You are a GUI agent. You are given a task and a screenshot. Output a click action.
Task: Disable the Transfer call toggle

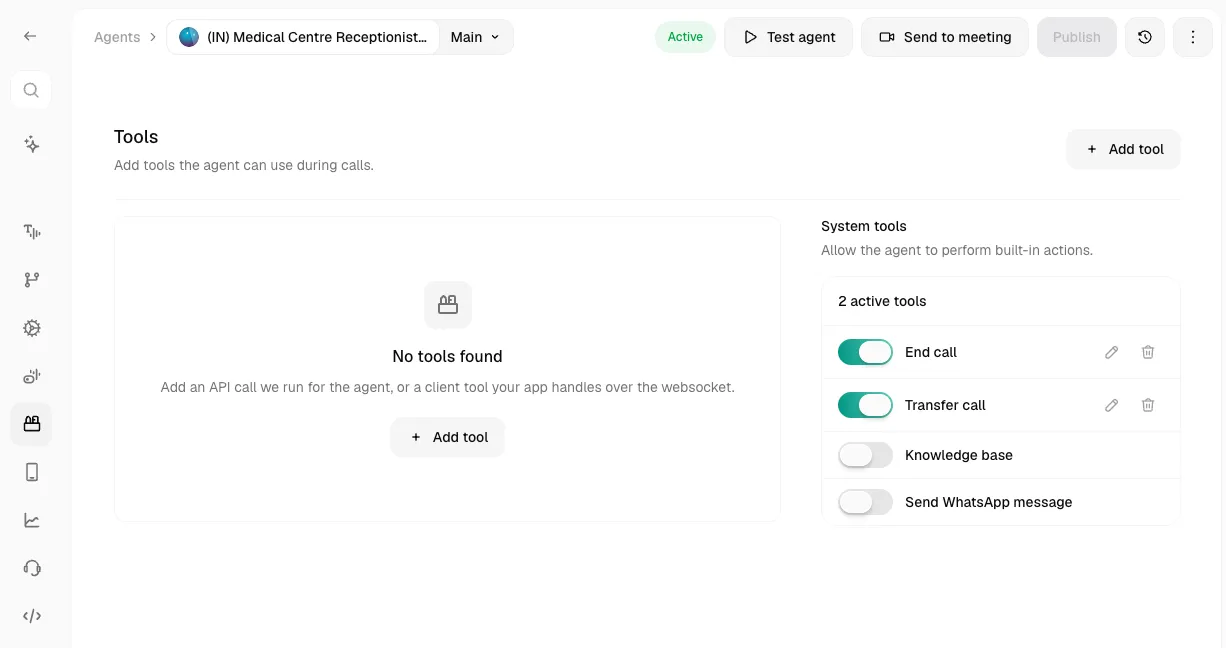click(865, 405)
